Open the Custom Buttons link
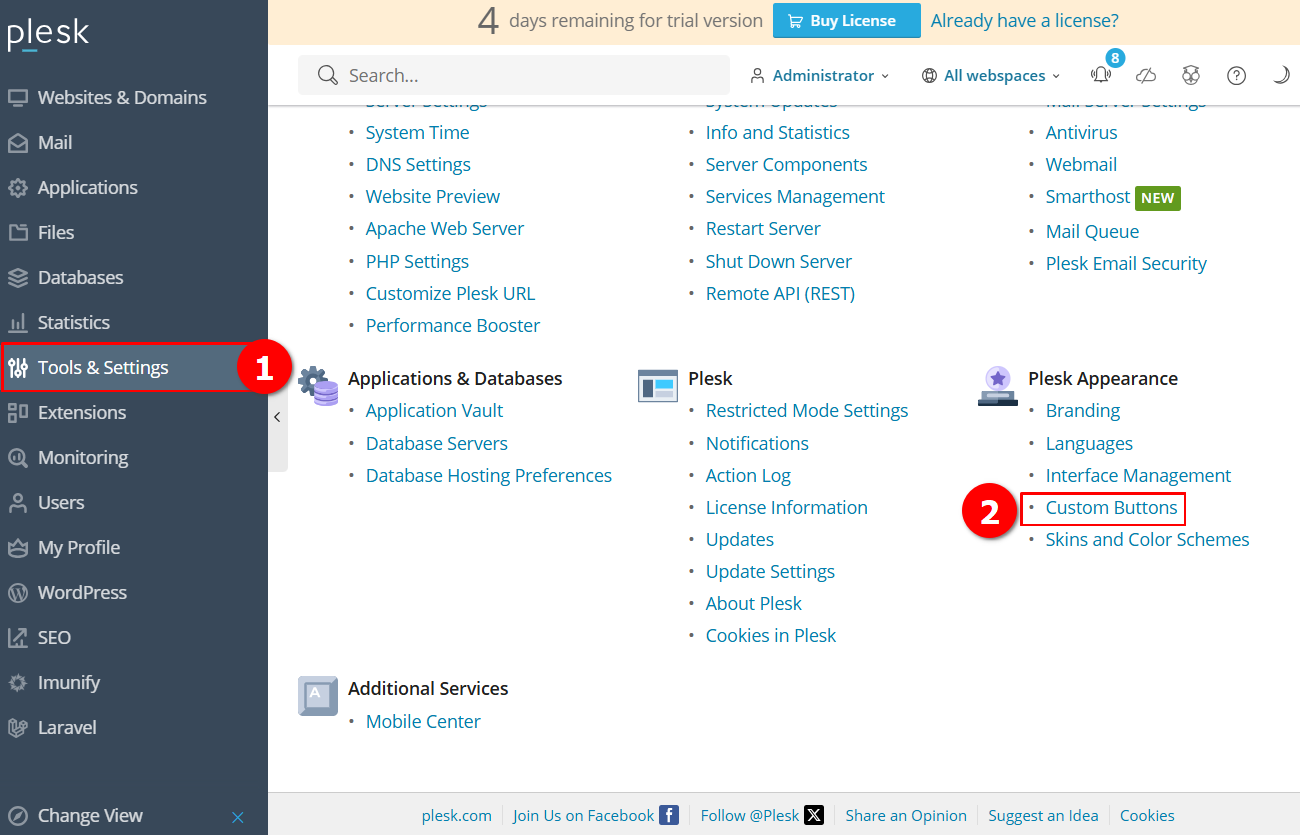The width and height of the screenshot is (1300, 835). point(1111,507)
